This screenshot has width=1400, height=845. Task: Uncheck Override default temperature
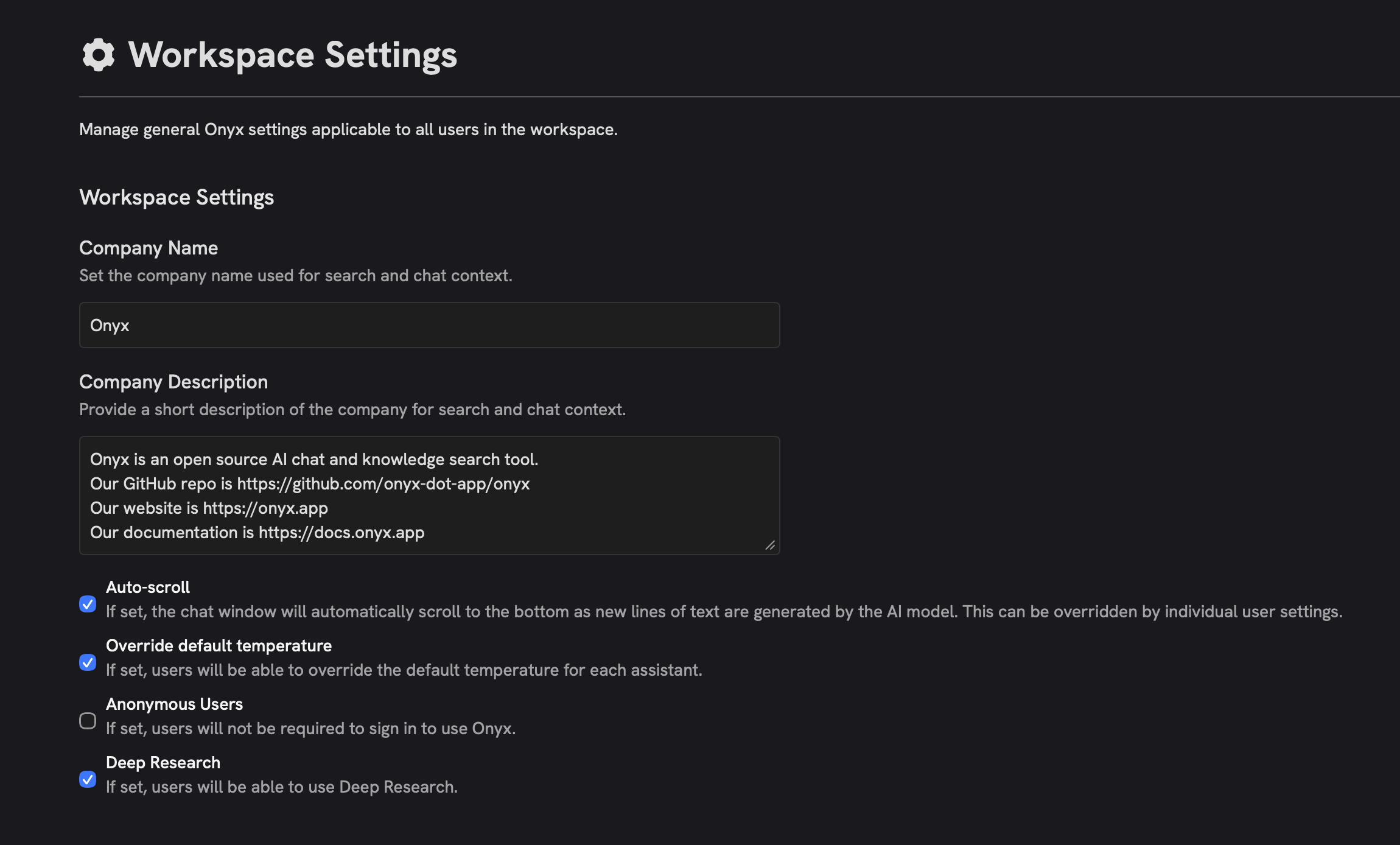click(x=88, y=663)
